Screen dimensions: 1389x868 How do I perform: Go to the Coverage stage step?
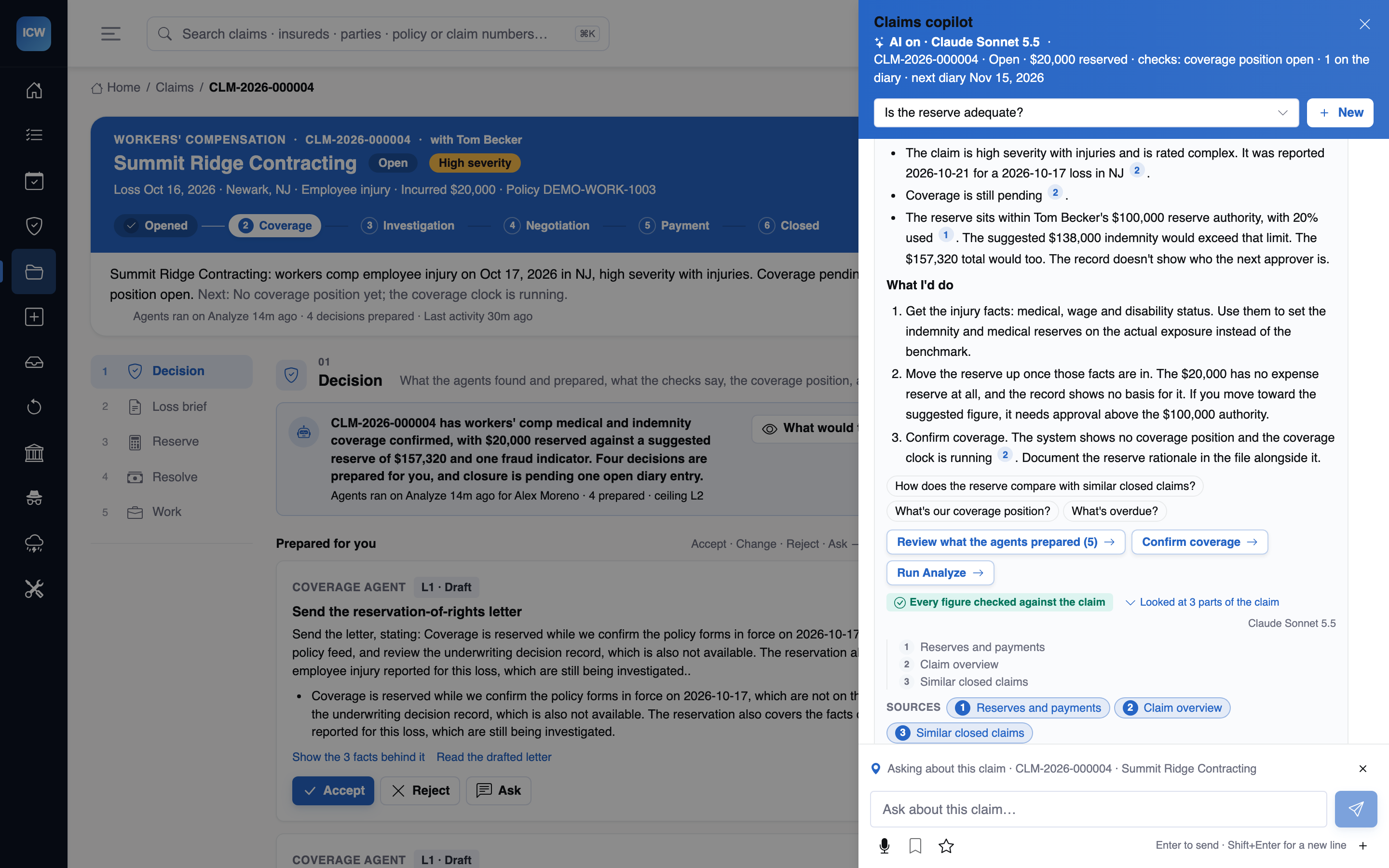(275, 226)
